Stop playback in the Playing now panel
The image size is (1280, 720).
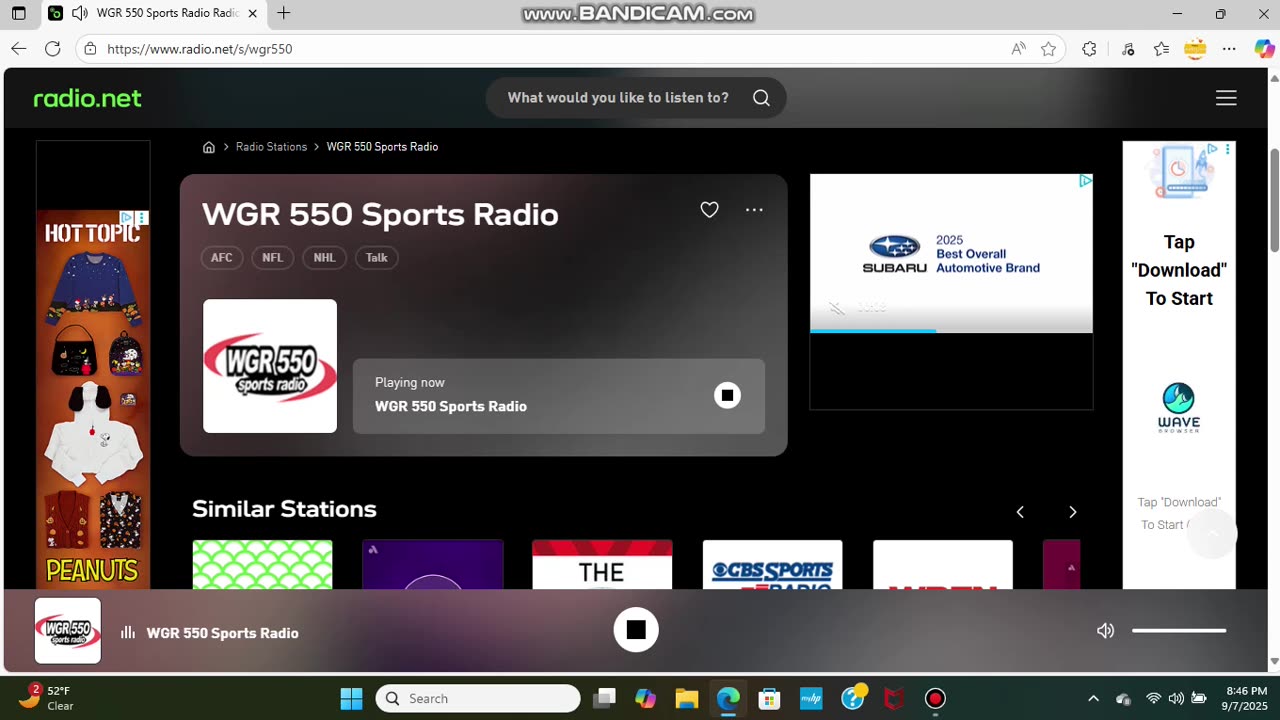click(727, 395)
